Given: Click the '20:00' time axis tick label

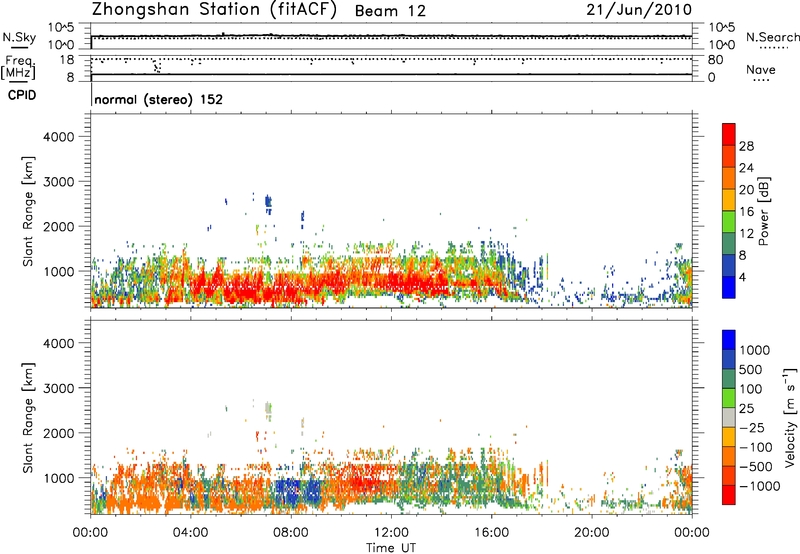Looking at the screenshot, I should coord(592,533).
